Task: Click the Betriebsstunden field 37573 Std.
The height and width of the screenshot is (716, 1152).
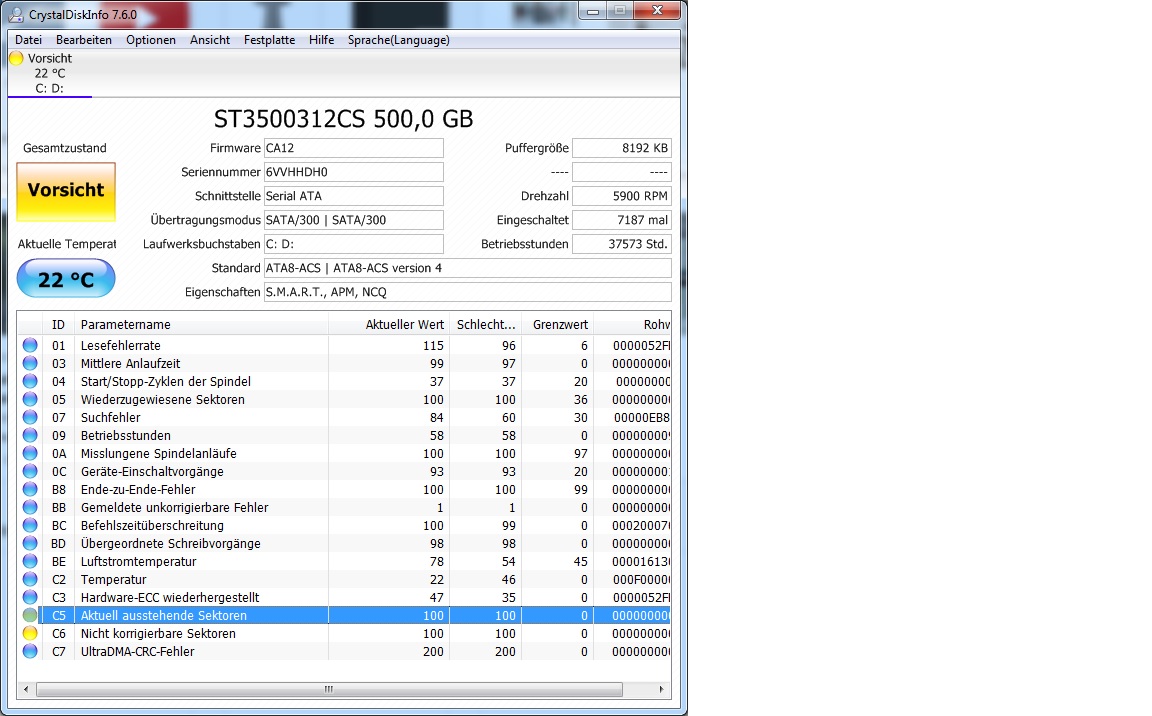Action: (x=622, y=244)
